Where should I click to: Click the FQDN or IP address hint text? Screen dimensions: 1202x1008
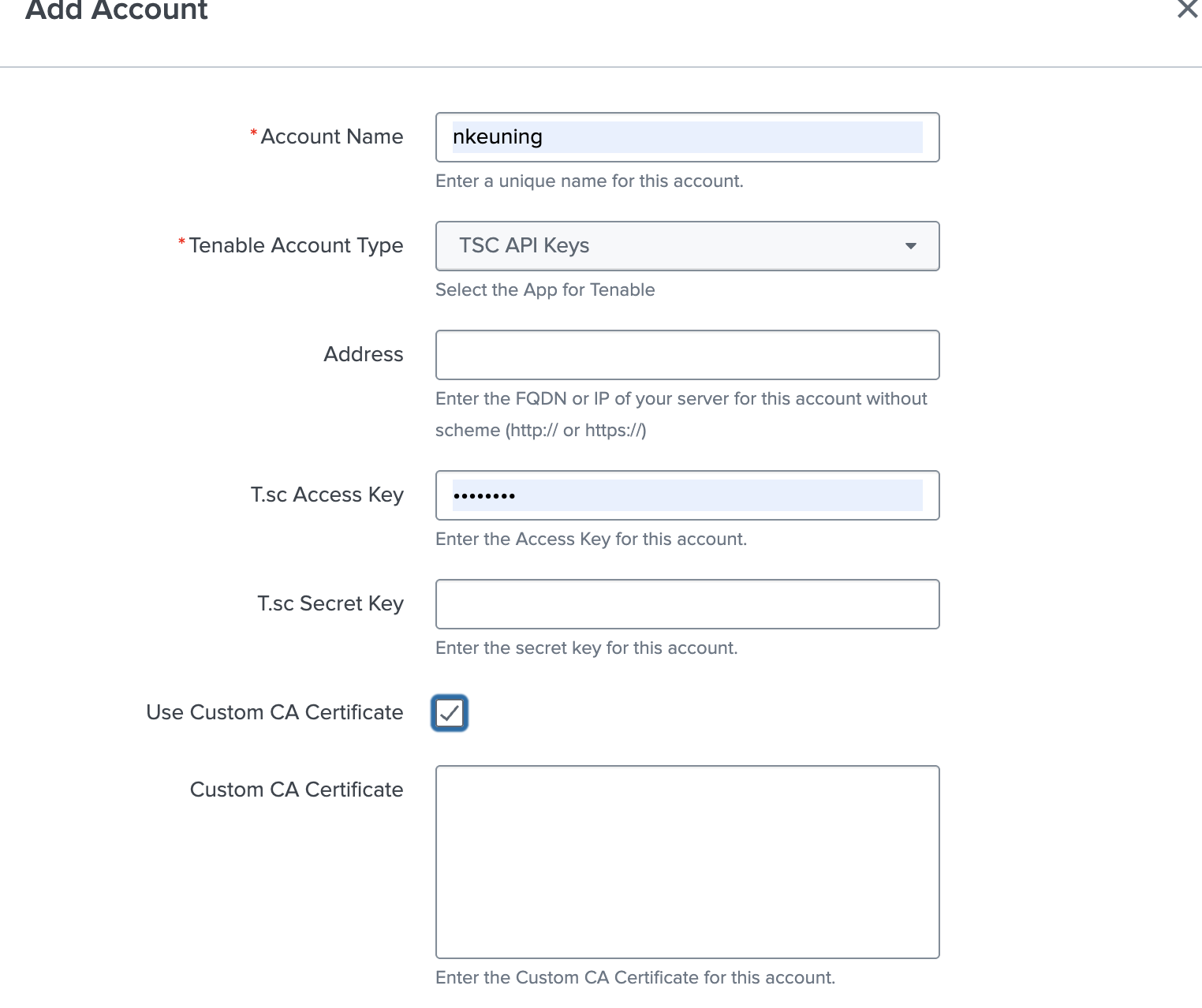681,399
